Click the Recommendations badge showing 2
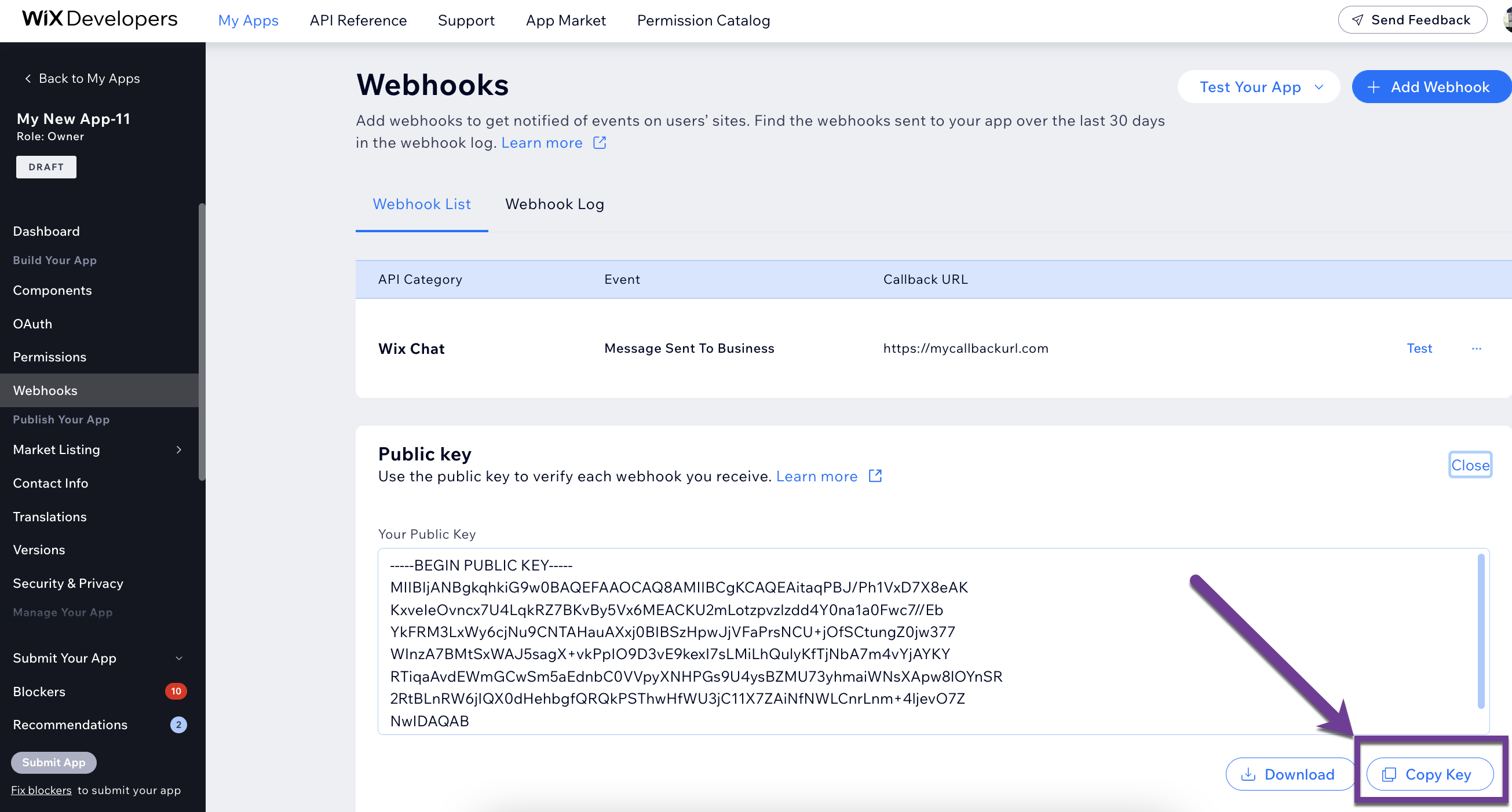Image resolution: width=1512 pixels, height=812 pixels. pyautogui.click(x=178, y=725)
